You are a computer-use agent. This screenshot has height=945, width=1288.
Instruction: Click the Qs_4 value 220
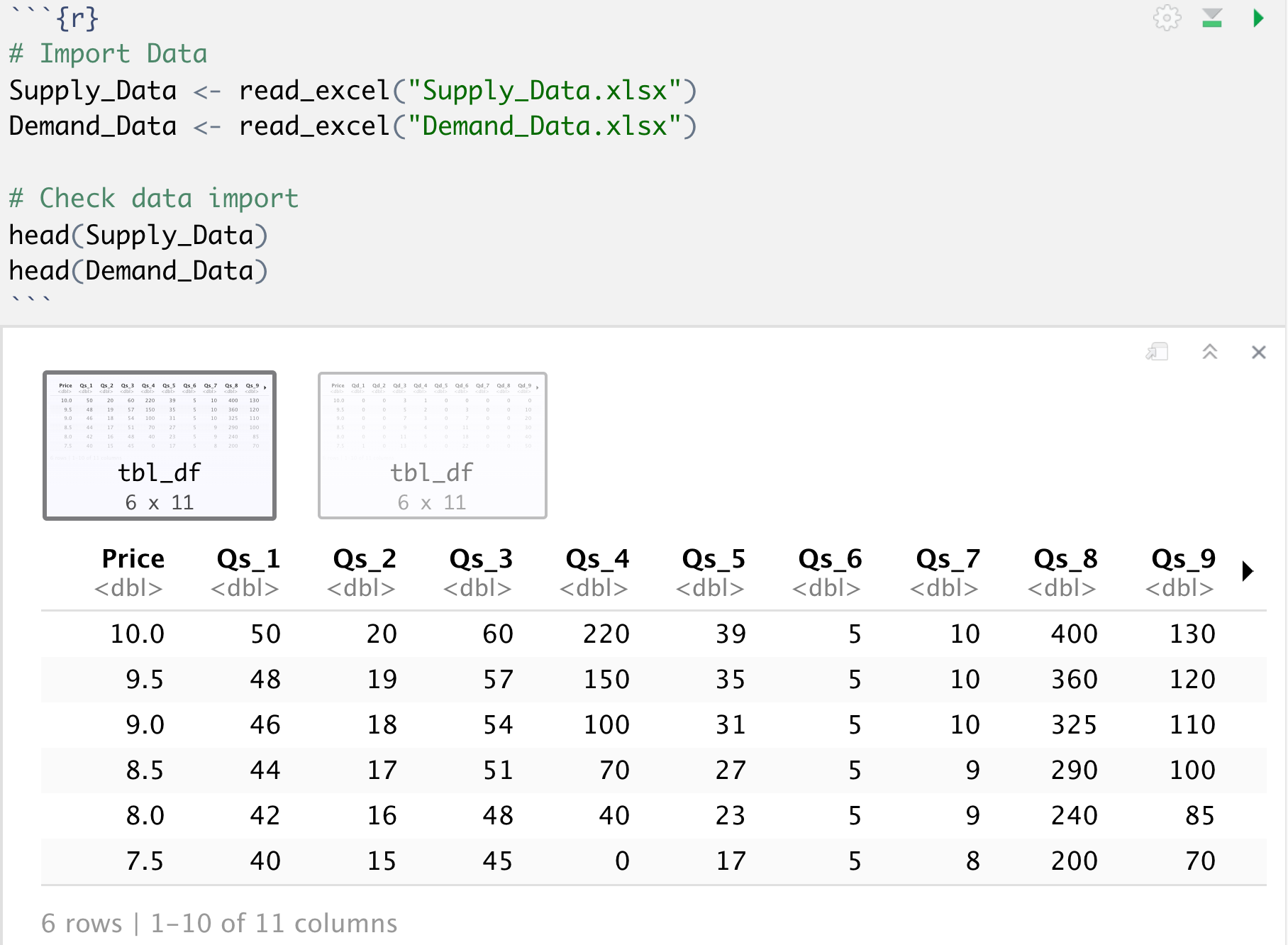606,634
